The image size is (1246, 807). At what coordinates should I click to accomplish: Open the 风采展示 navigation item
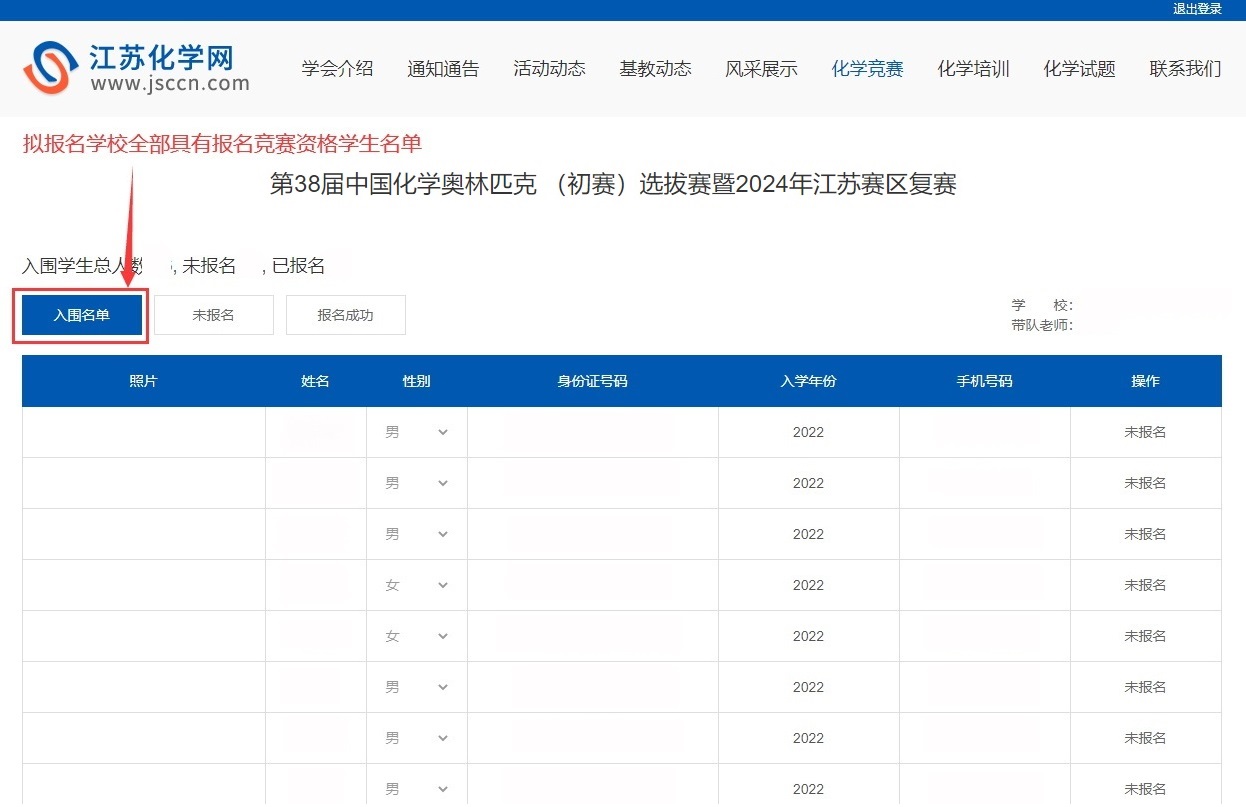(x=762, y=69)
